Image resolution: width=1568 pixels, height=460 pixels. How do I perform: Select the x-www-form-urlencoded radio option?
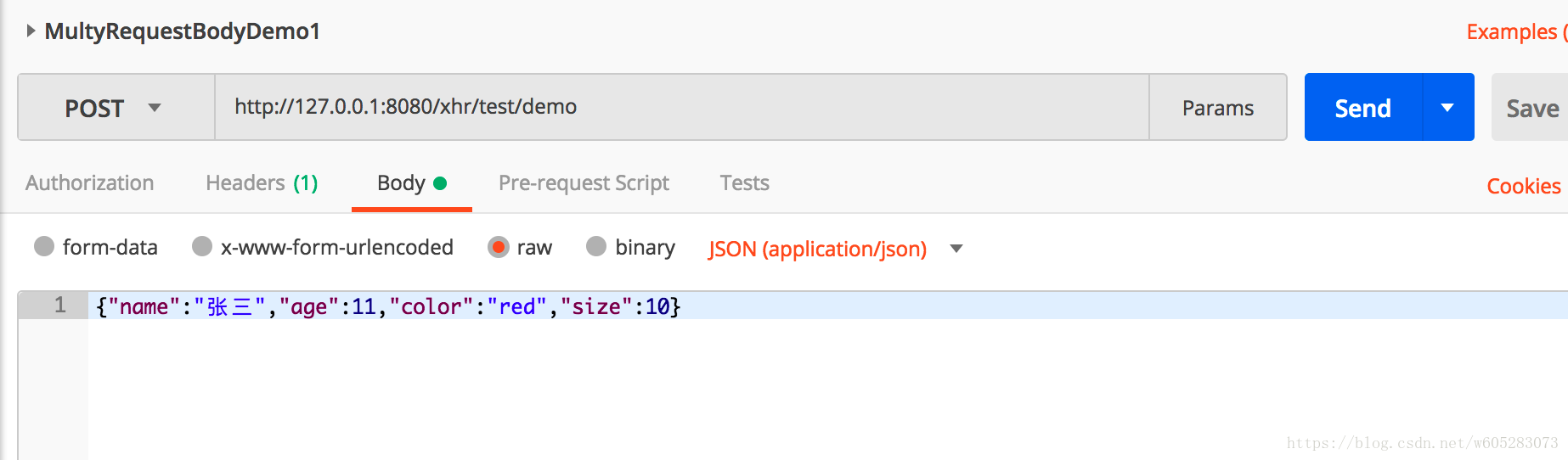click(x=202, y=247)
